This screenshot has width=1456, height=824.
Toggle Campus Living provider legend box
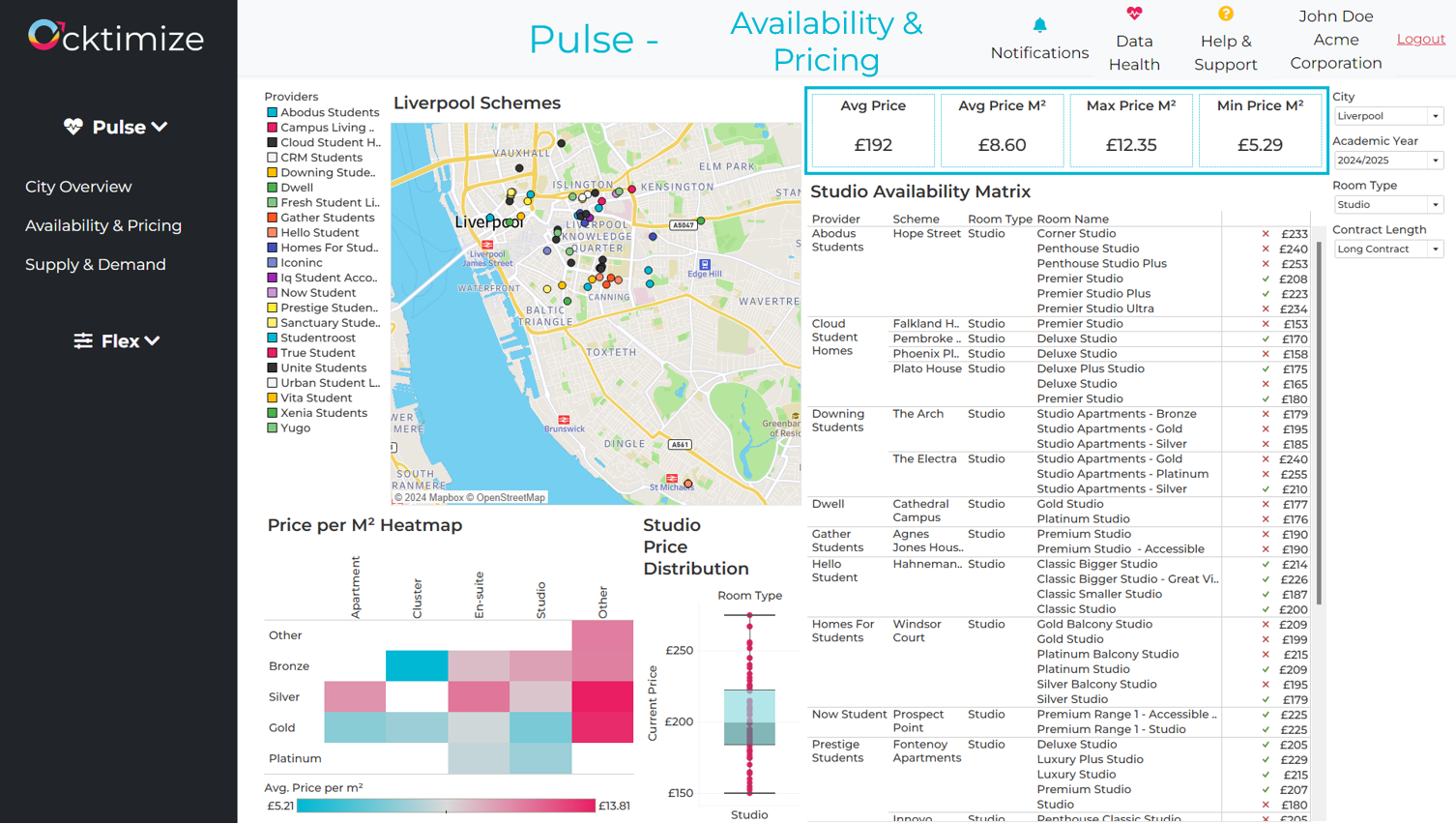(273, 128)
